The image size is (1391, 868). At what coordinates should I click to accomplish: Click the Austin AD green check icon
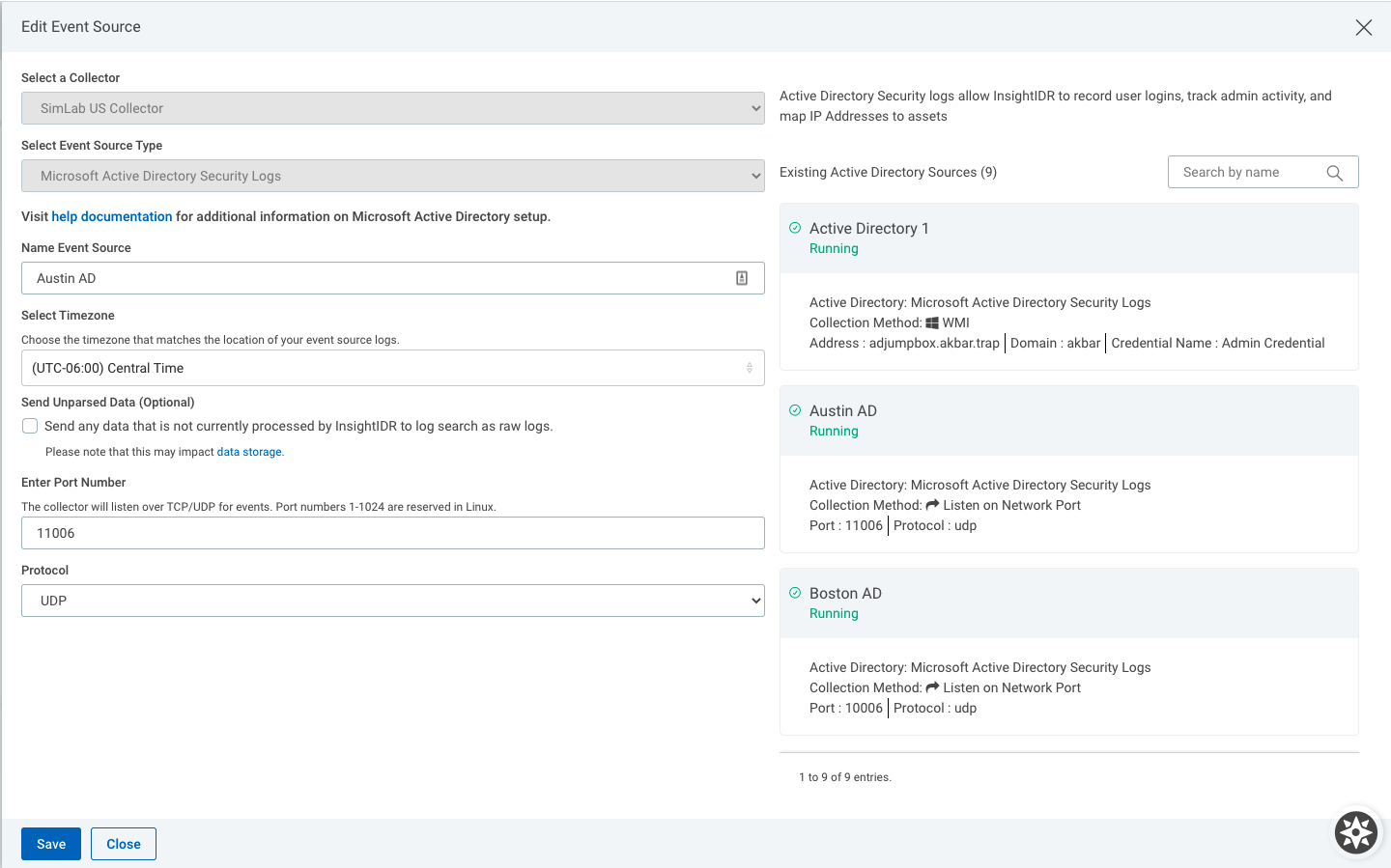point(795,410)
